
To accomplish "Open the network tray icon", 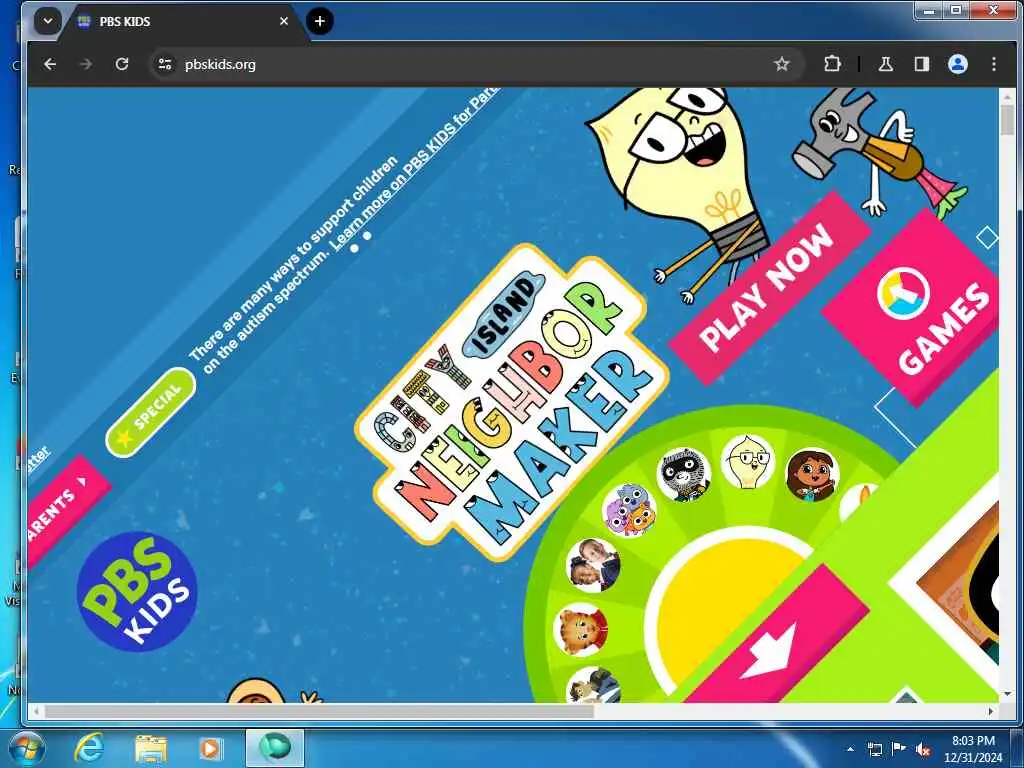I will point(874,749).
